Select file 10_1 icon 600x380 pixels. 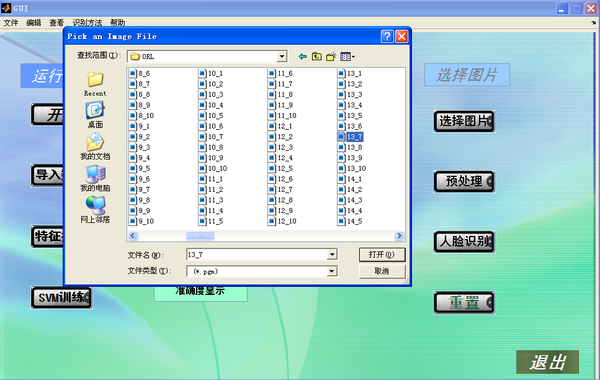pos(202,73)
